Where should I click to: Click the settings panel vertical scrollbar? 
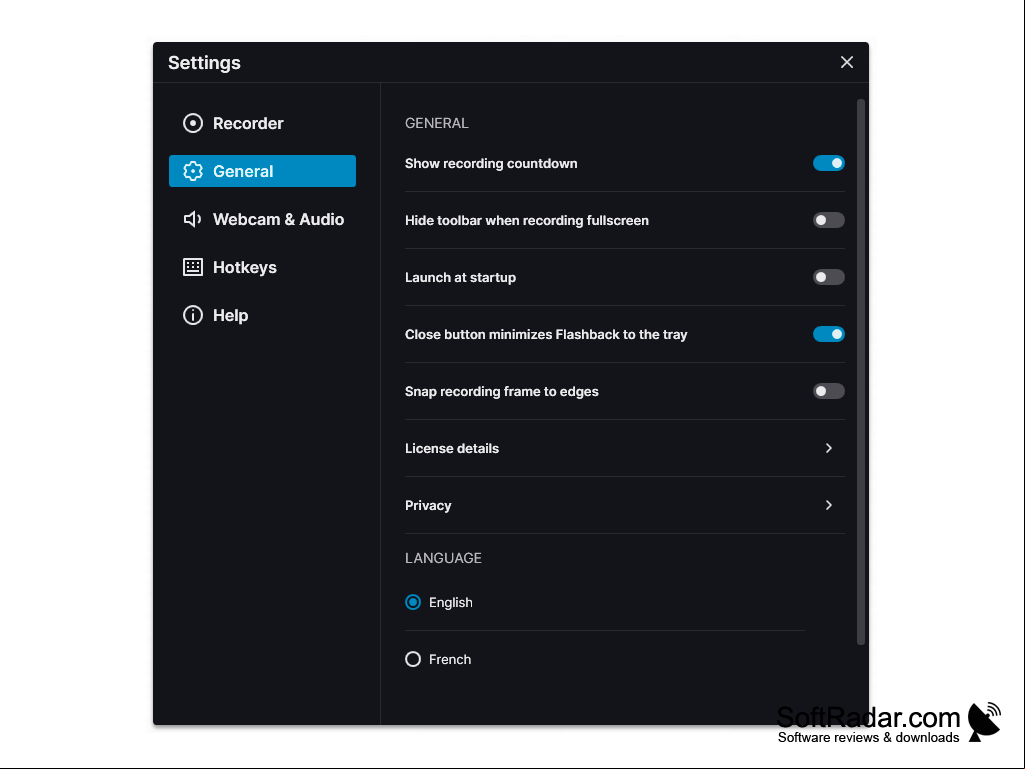point(860,372)
